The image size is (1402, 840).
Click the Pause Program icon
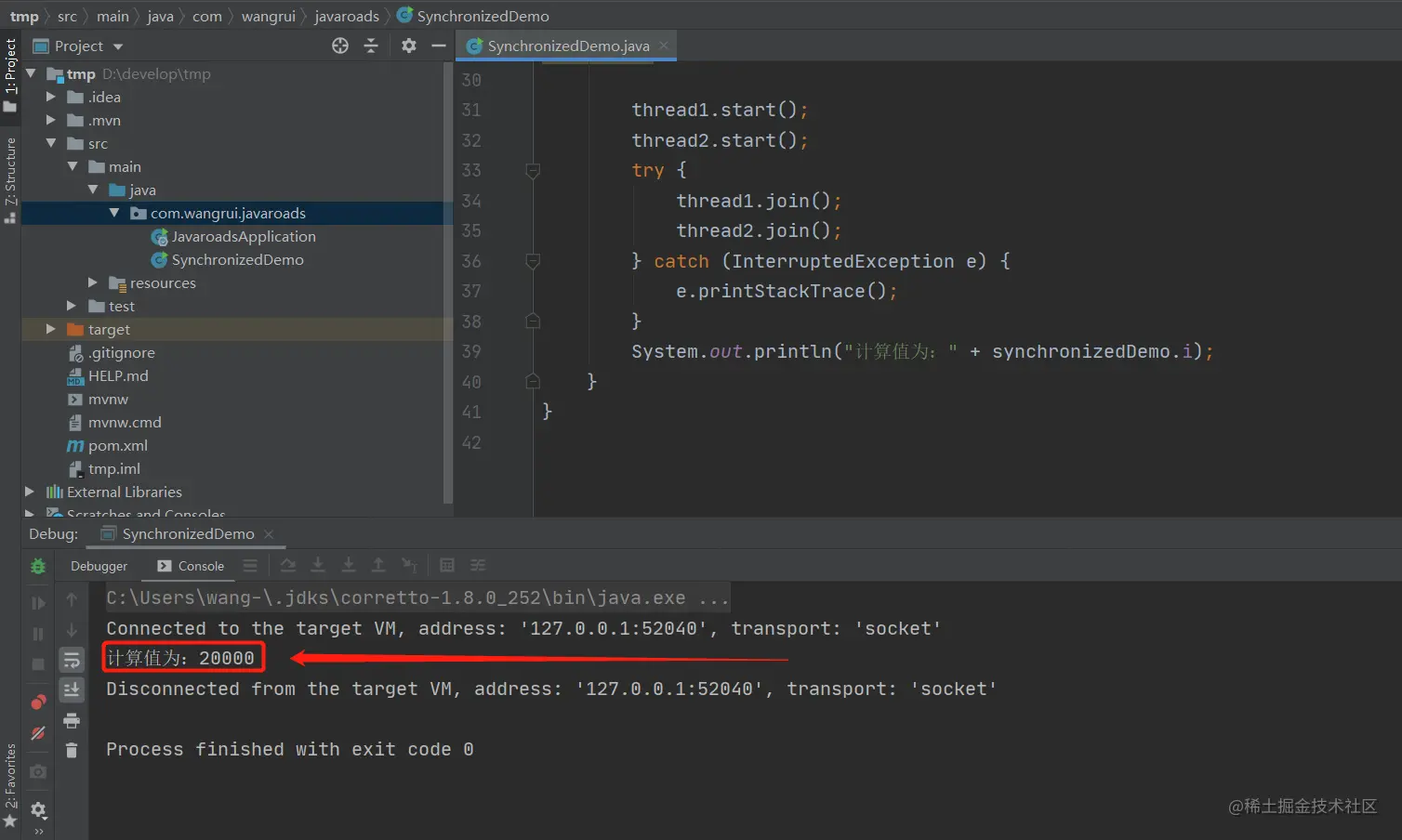coord(38,634)
